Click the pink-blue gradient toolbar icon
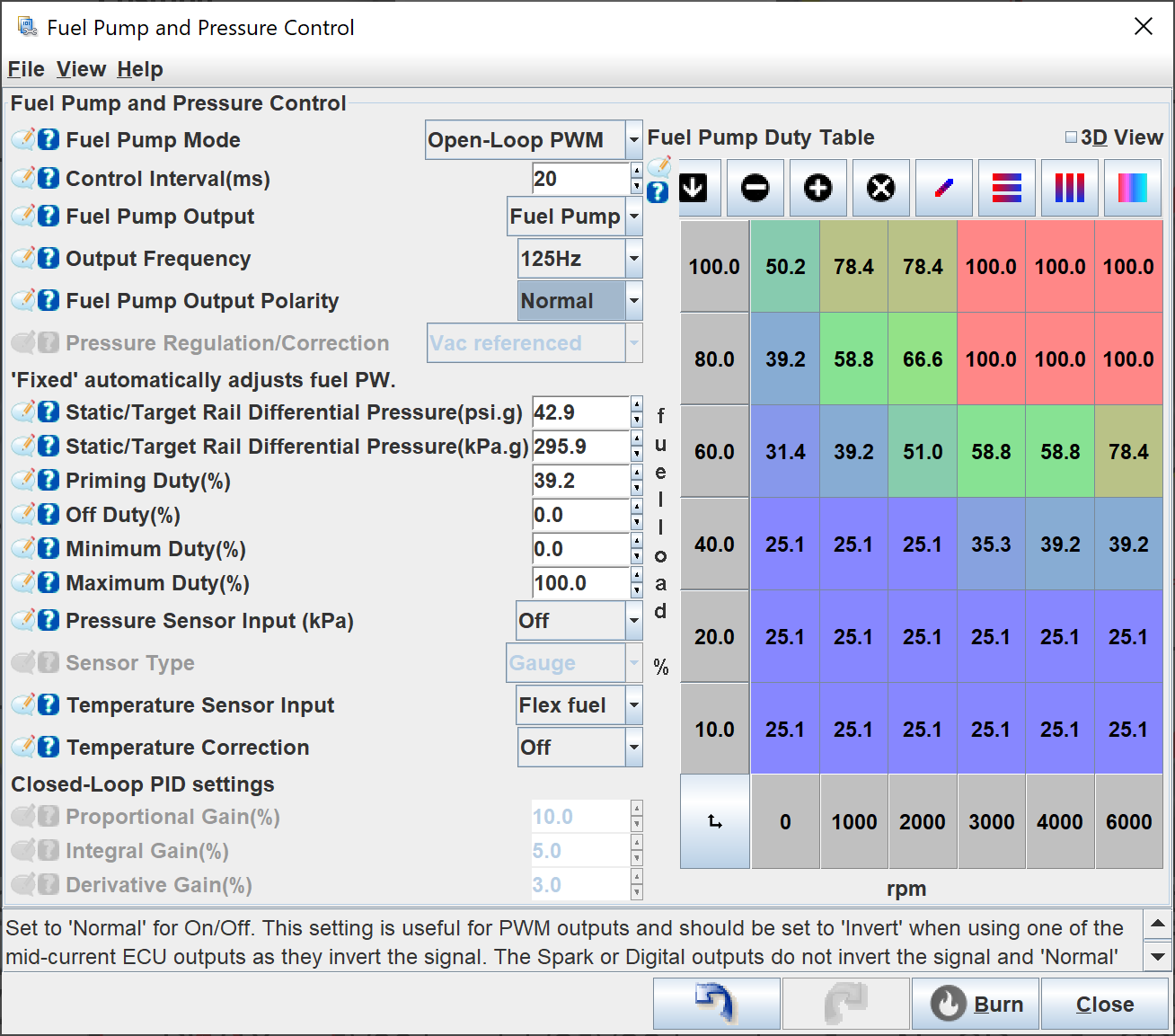Screen dimensions: 1175x1036 [x=1132, y=188]
